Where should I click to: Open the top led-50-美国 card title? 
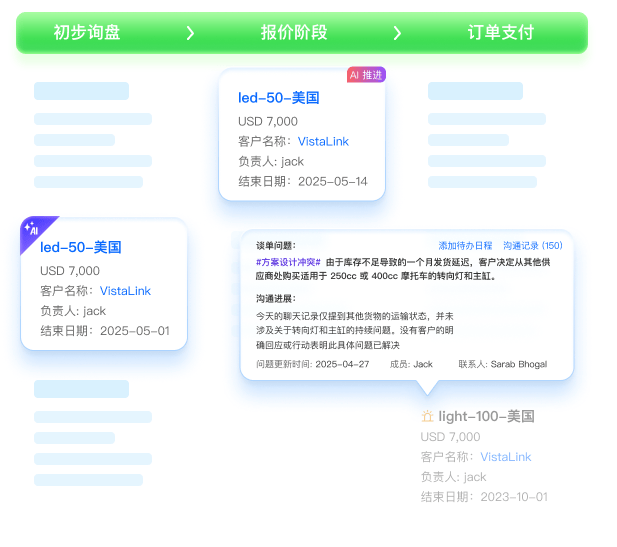[x=278, y=98]
